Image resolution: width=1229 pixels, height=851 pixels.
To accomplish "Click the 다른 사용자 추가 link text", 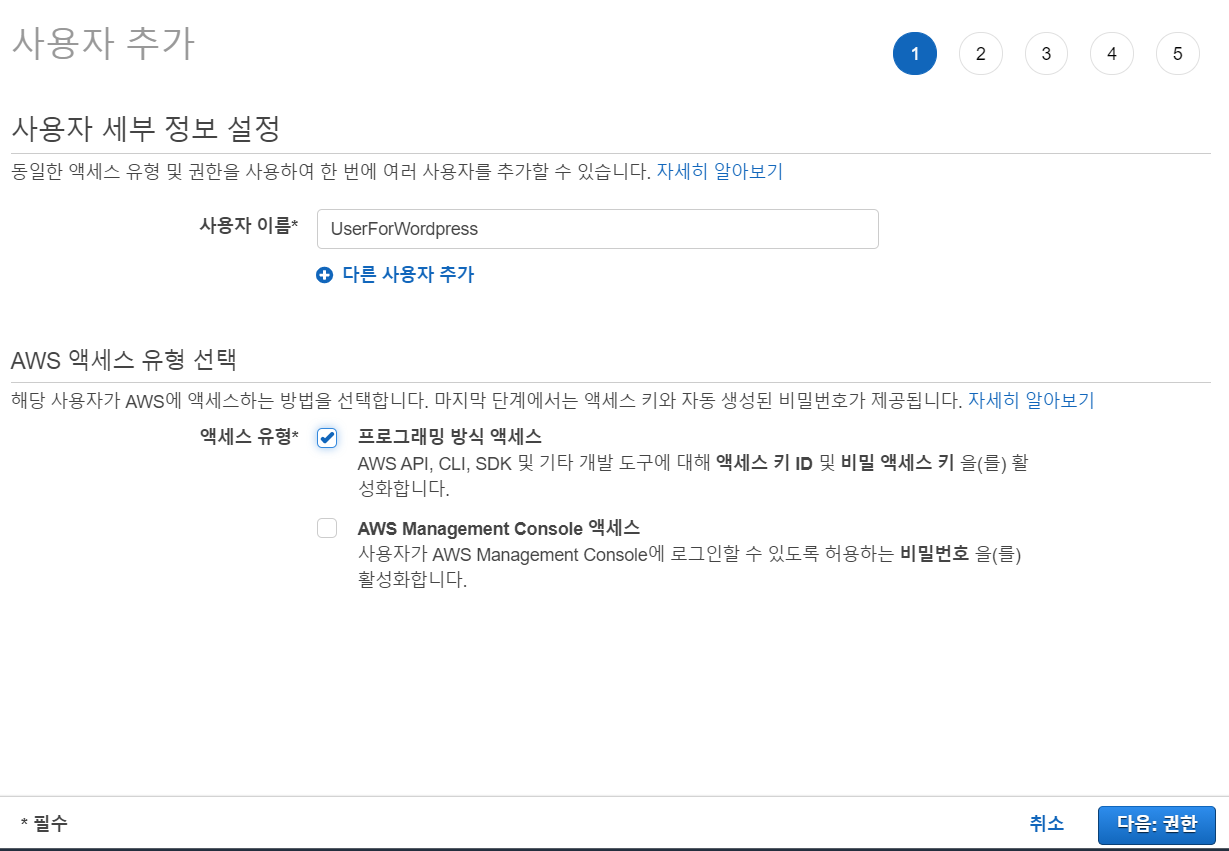I will click(408, 275).
